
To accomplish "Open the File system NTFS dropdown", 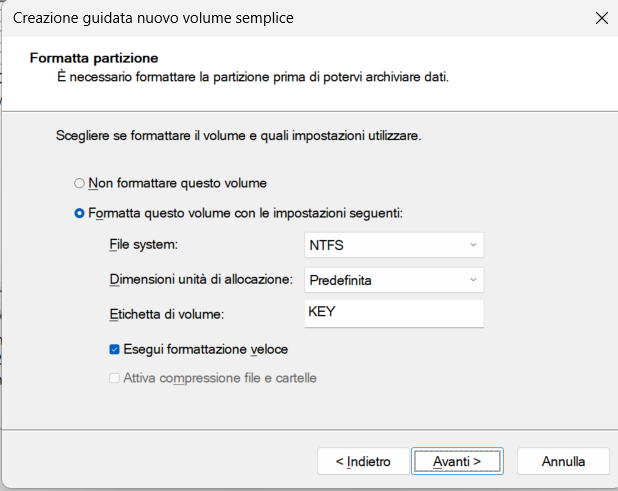I will point(394,245).
